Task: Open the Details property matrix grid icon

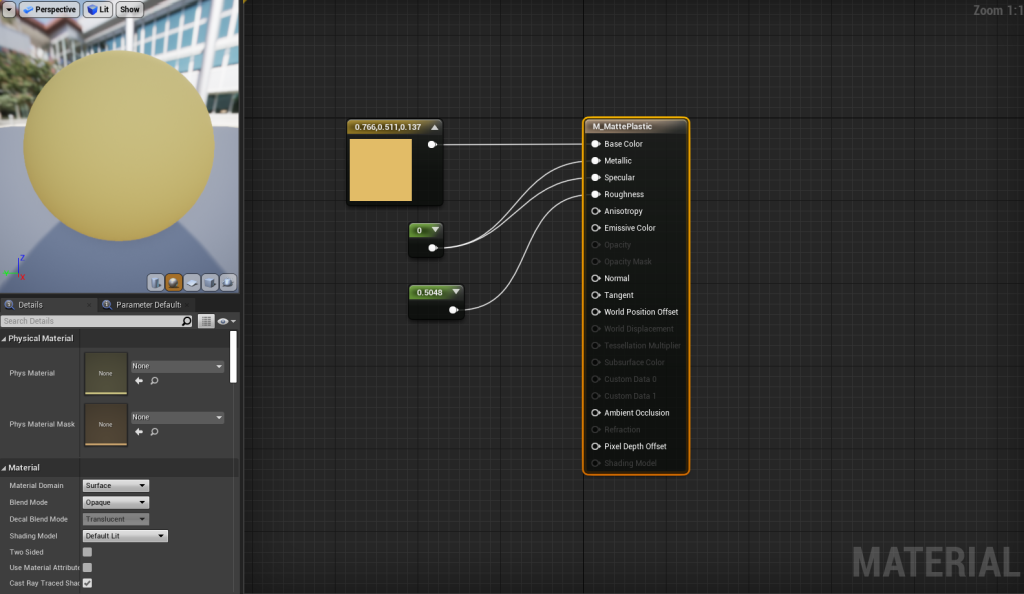Action: [206, 321]
